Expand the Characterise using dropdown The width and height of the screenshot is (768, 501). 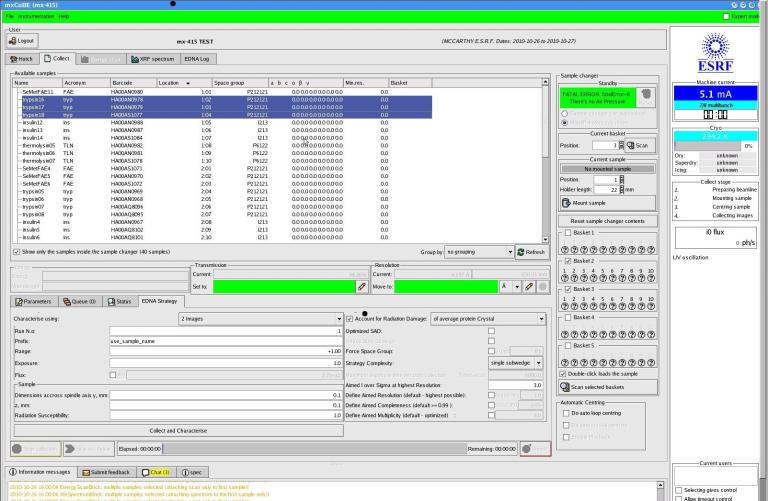click(259, 319)
